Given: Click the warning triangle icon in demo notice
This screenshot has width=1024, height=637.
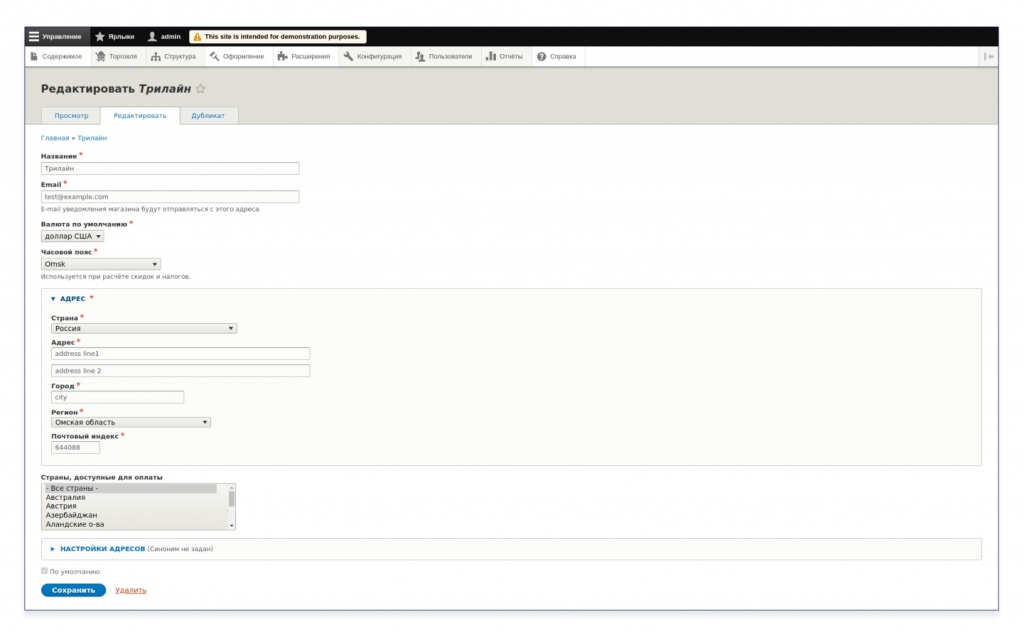Looking at the screenshot, I should [197, 37].
